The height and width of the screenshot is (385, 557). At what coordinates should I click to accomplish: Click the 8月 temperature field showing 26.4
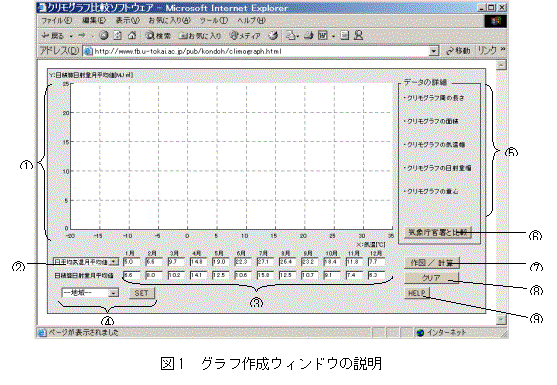point(287,262)
